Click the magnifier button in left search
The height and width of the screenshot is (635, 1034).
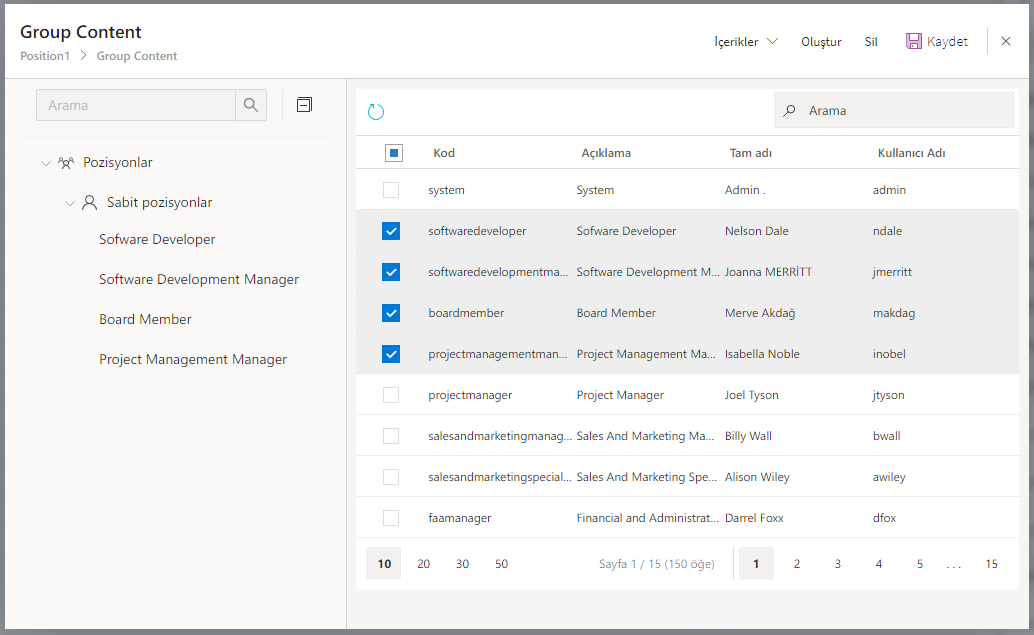coord(251,105)
